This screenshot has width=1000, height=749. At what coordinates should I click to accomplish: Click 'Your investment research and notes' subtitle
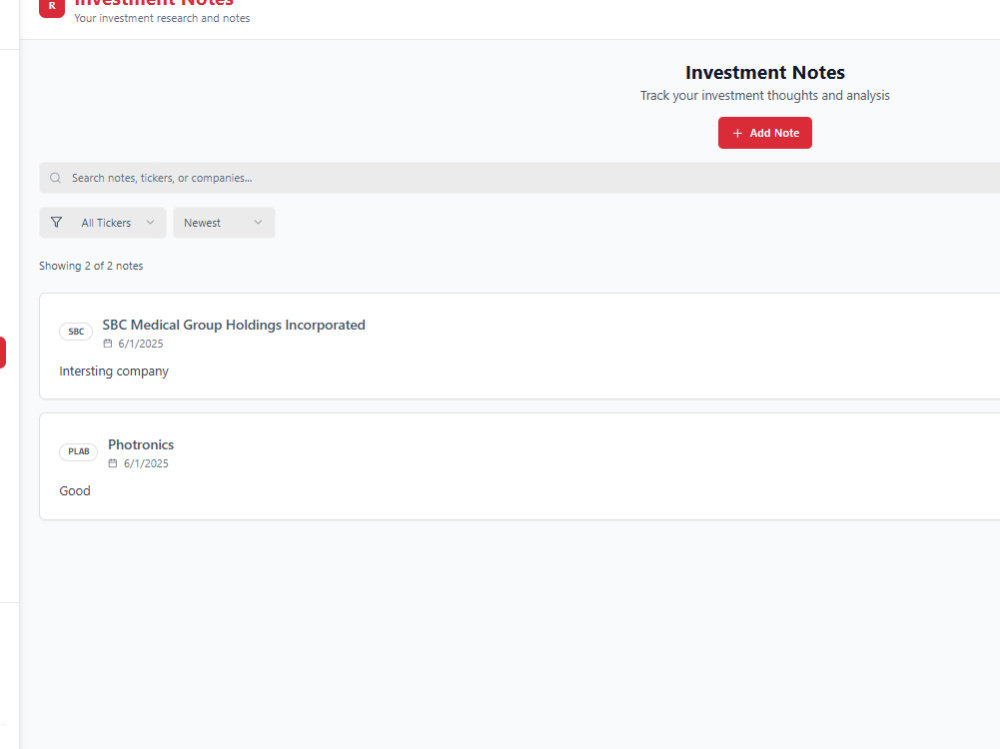[x=162, y=19]
